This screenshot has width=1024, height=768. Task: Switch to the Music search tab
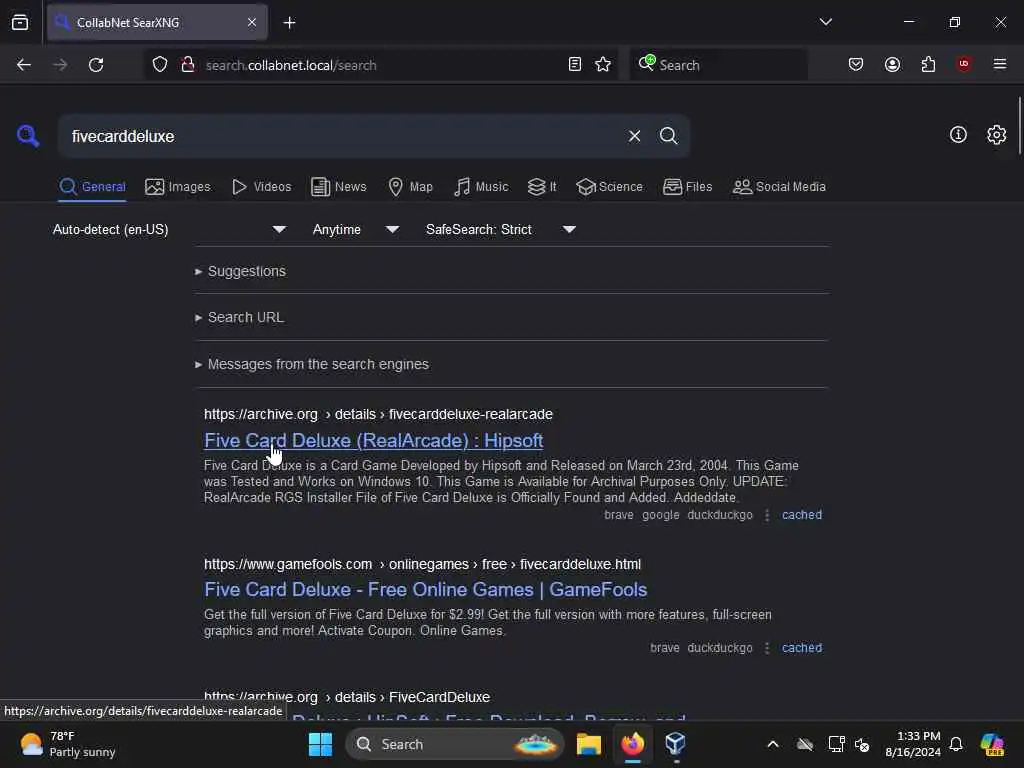tap(481, 187)
